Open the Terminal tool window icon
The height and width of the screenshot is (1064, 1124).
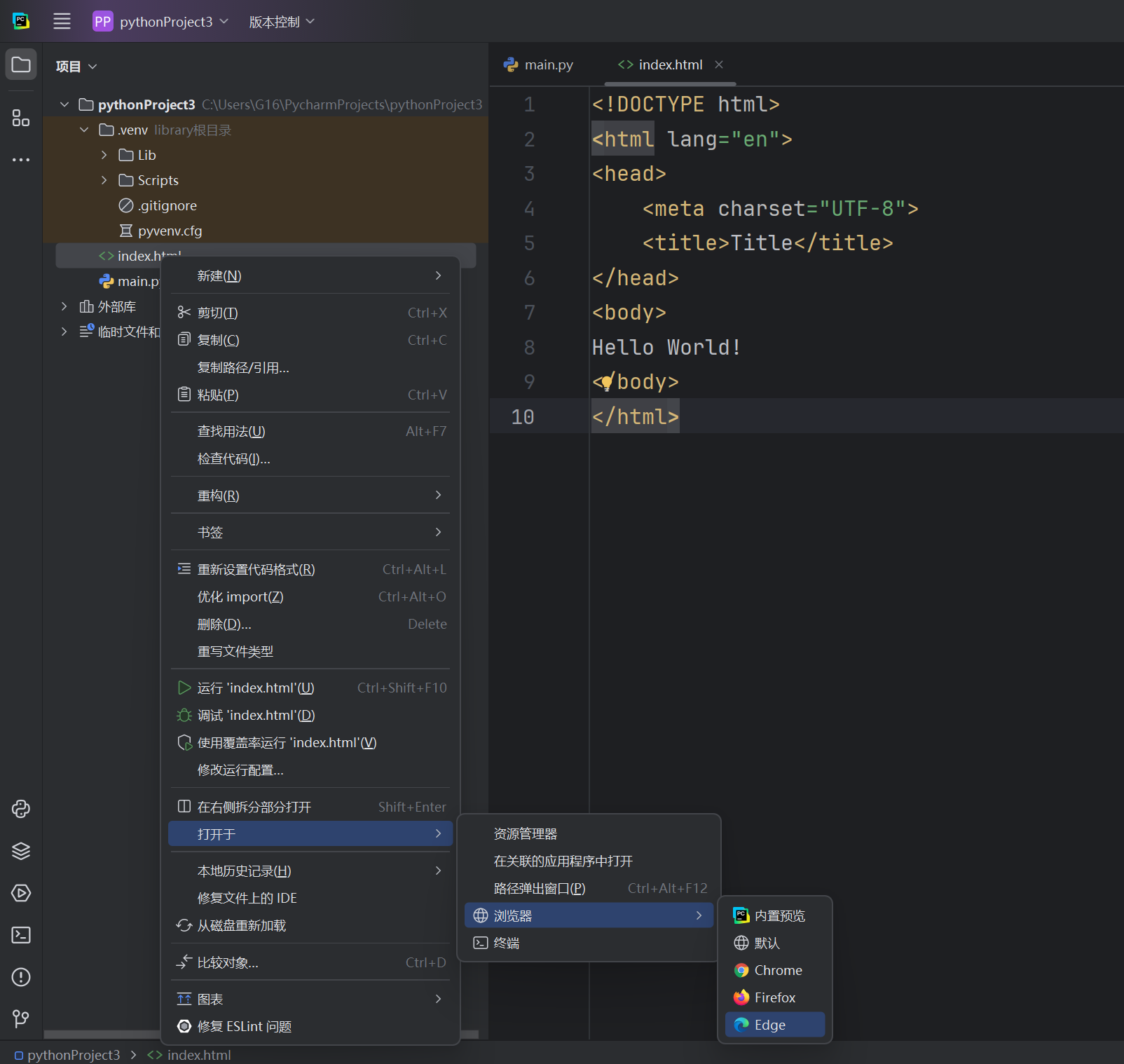[x=21, y=935]
